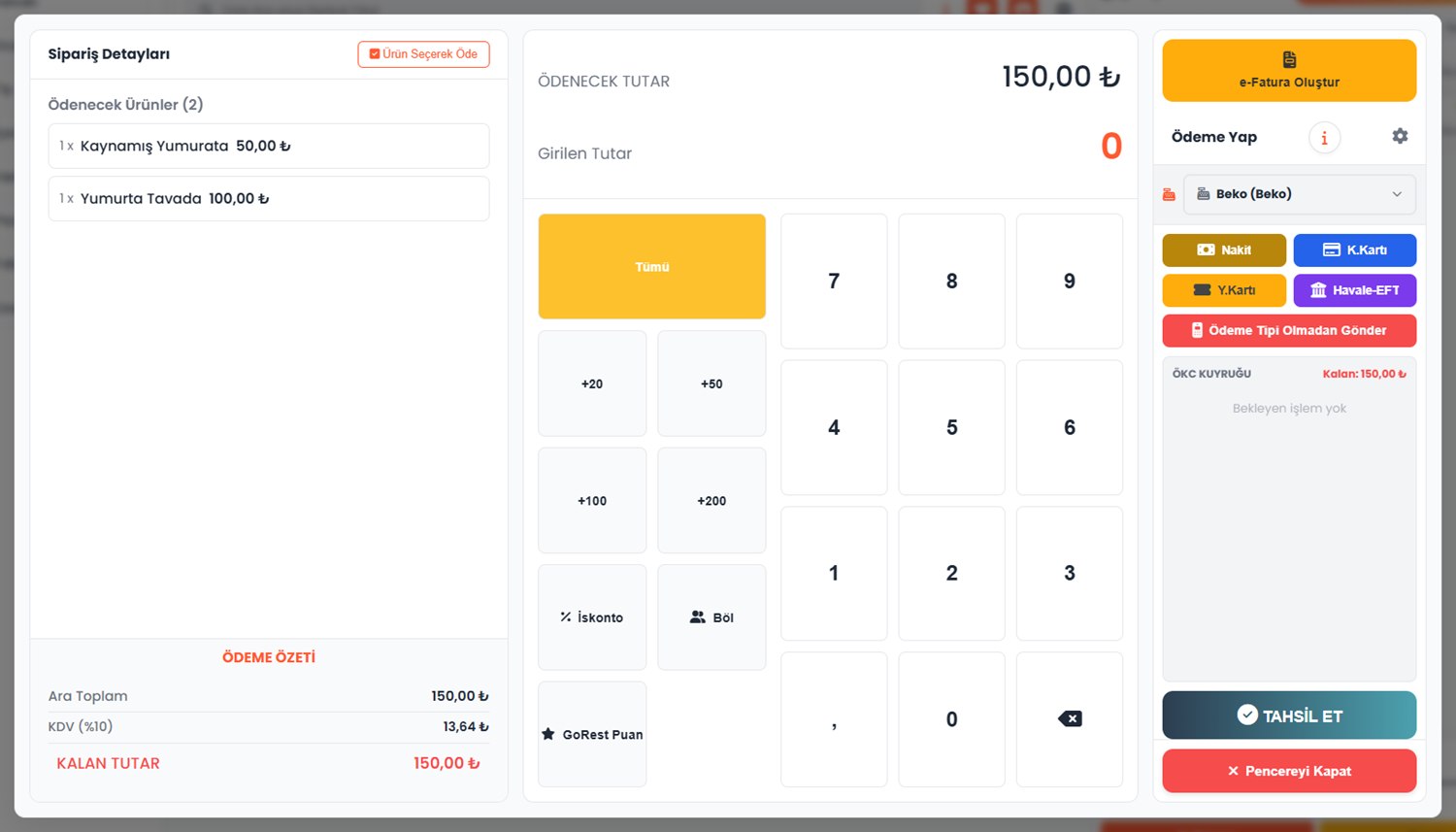Image resolution: width=1456 pixels, height=832 pixels.
Task: Toggle Ürün Seçerek Öde checkbox
Action: [423, 54]
